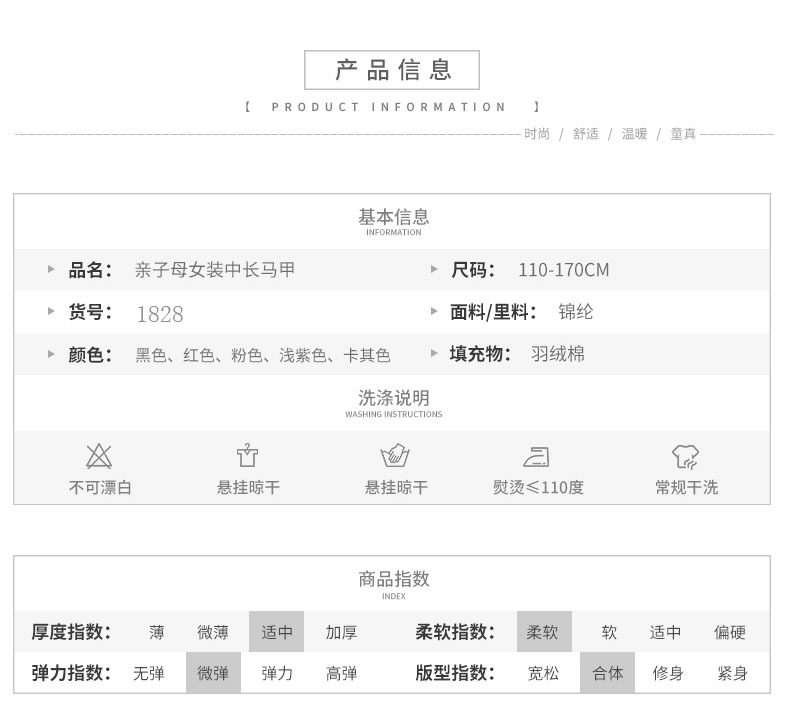
Task: Click the hand-wash basin icon
Action: [x=395, y=457]
